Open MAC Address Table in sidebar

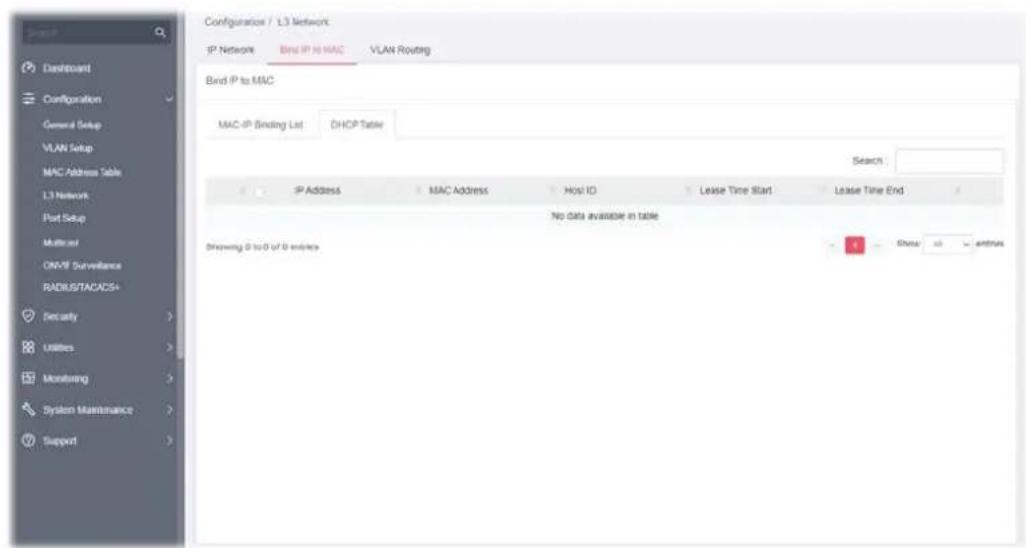pos(82,172)
